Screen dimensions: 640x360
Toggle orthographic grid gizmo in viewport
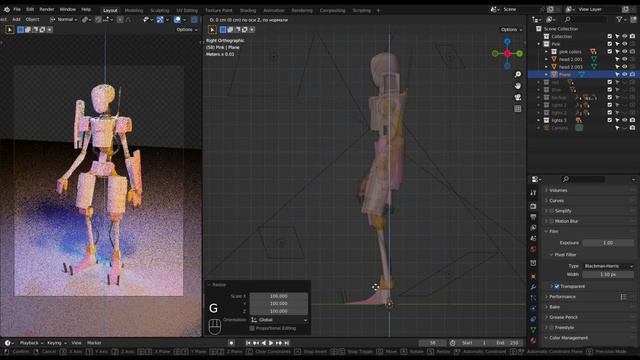point(518,109)
